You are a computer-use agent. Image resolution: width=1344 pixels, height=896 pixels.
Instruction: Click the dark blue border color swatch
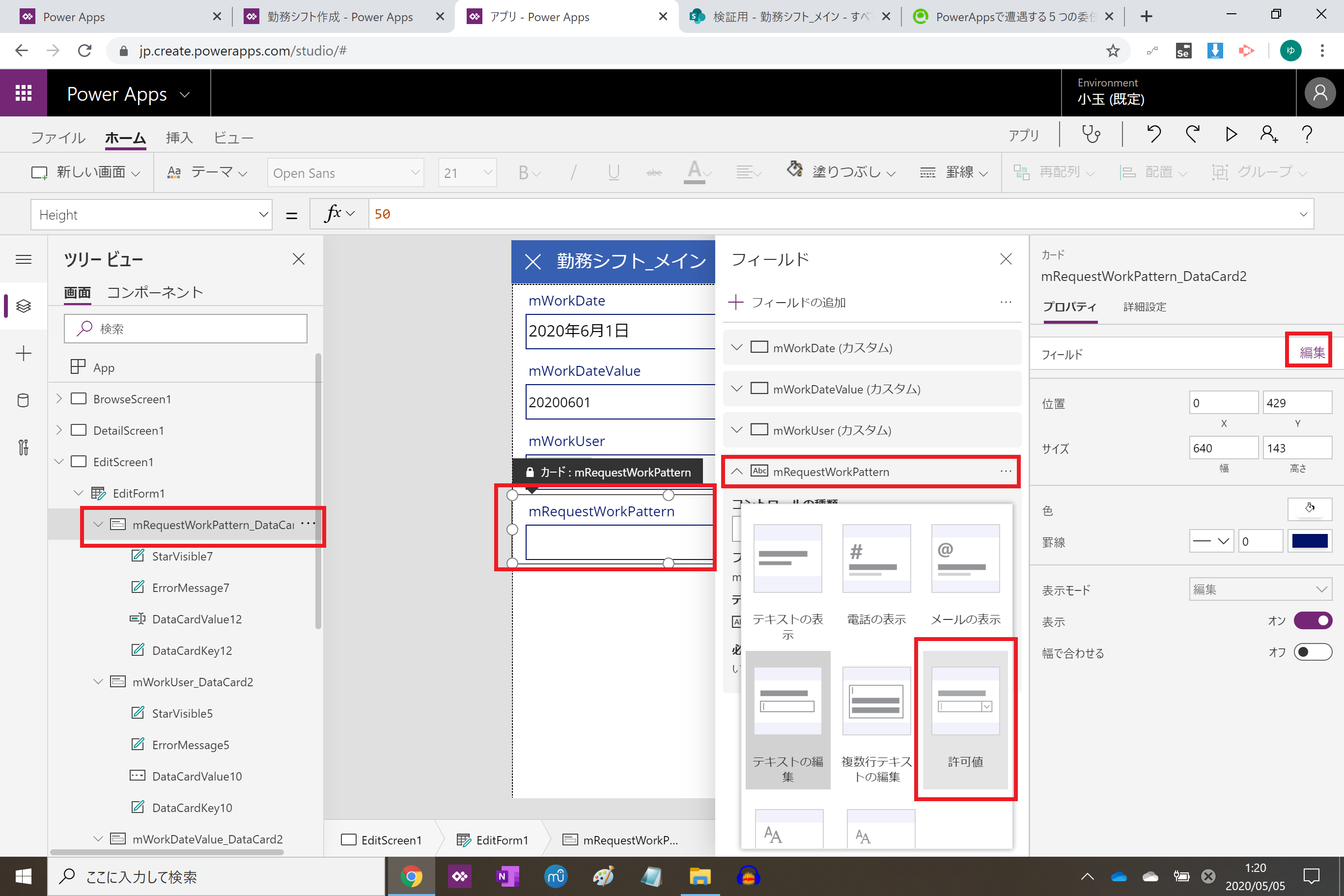(1309, 541)
